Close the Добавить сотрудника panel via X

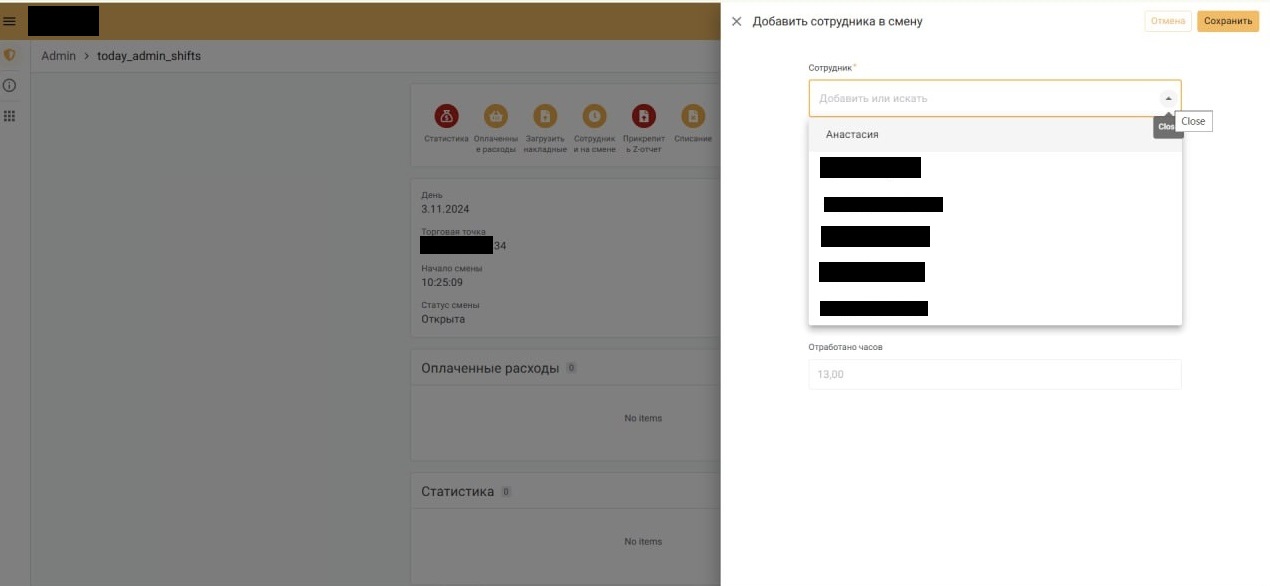tap(737, 21)
